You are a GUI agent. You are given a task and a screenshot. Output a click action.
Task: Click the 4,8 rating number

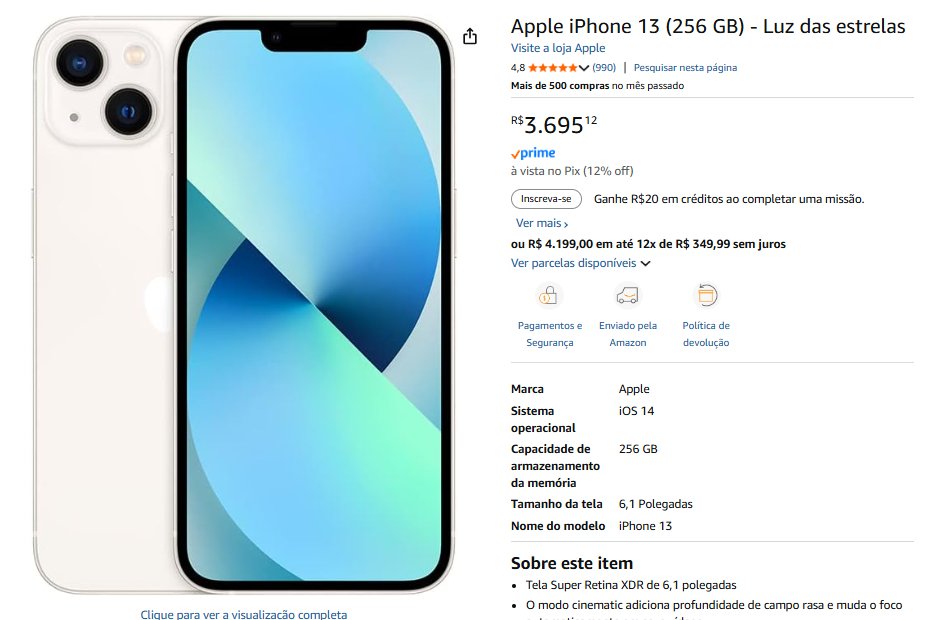tap(518, 68)
